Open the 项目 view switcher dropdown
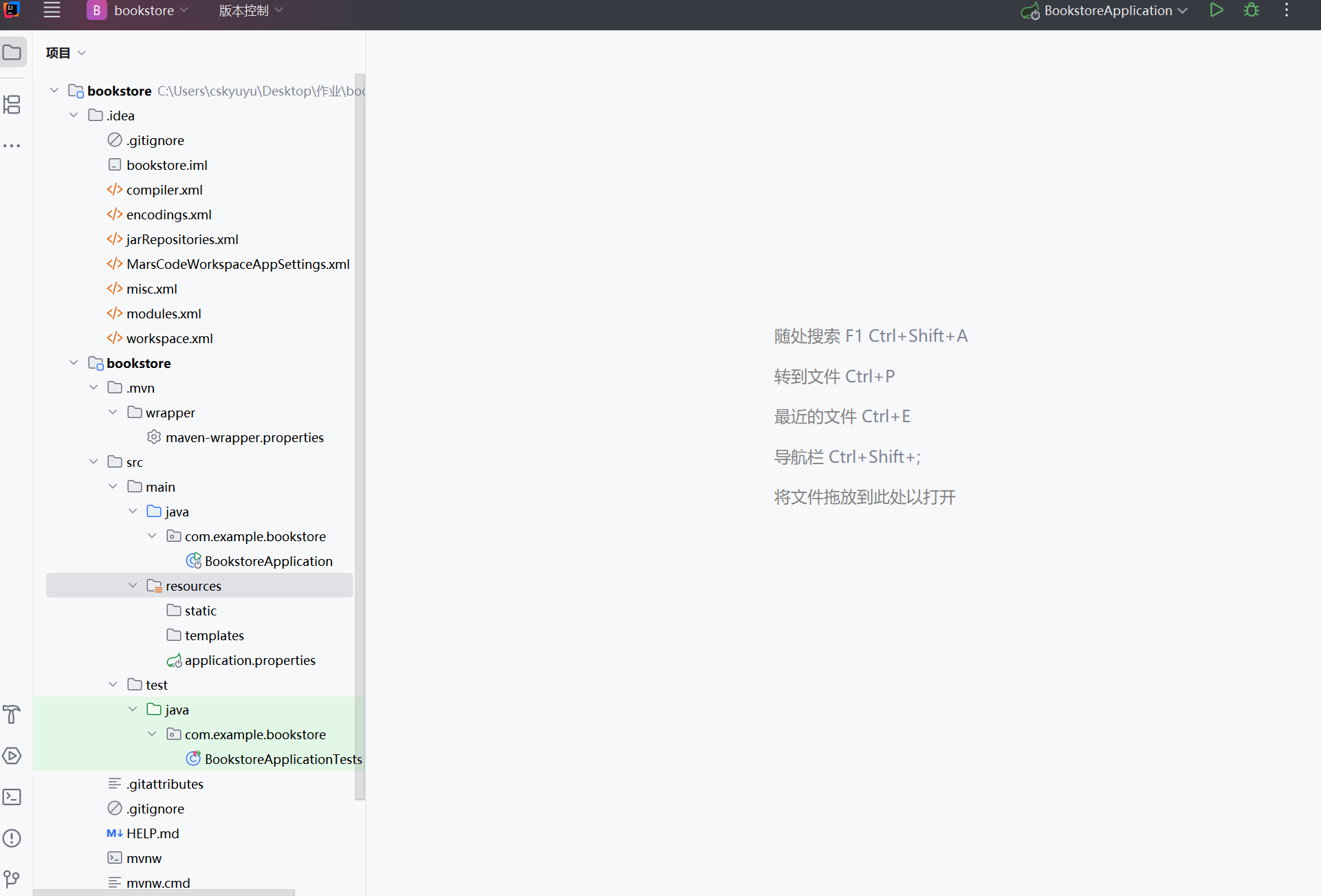The image size is (1321, 896). pyautogui.click(x=82, y=52)
